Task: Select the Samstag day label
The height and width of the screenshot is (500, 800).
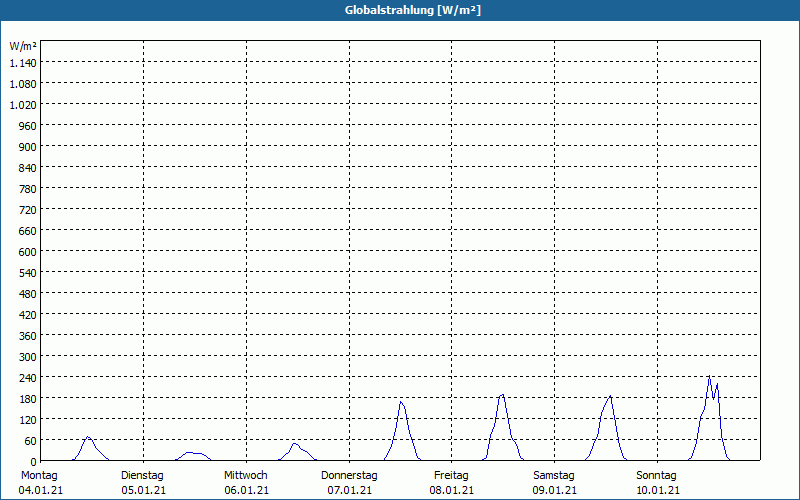Action: coord(554,476)
